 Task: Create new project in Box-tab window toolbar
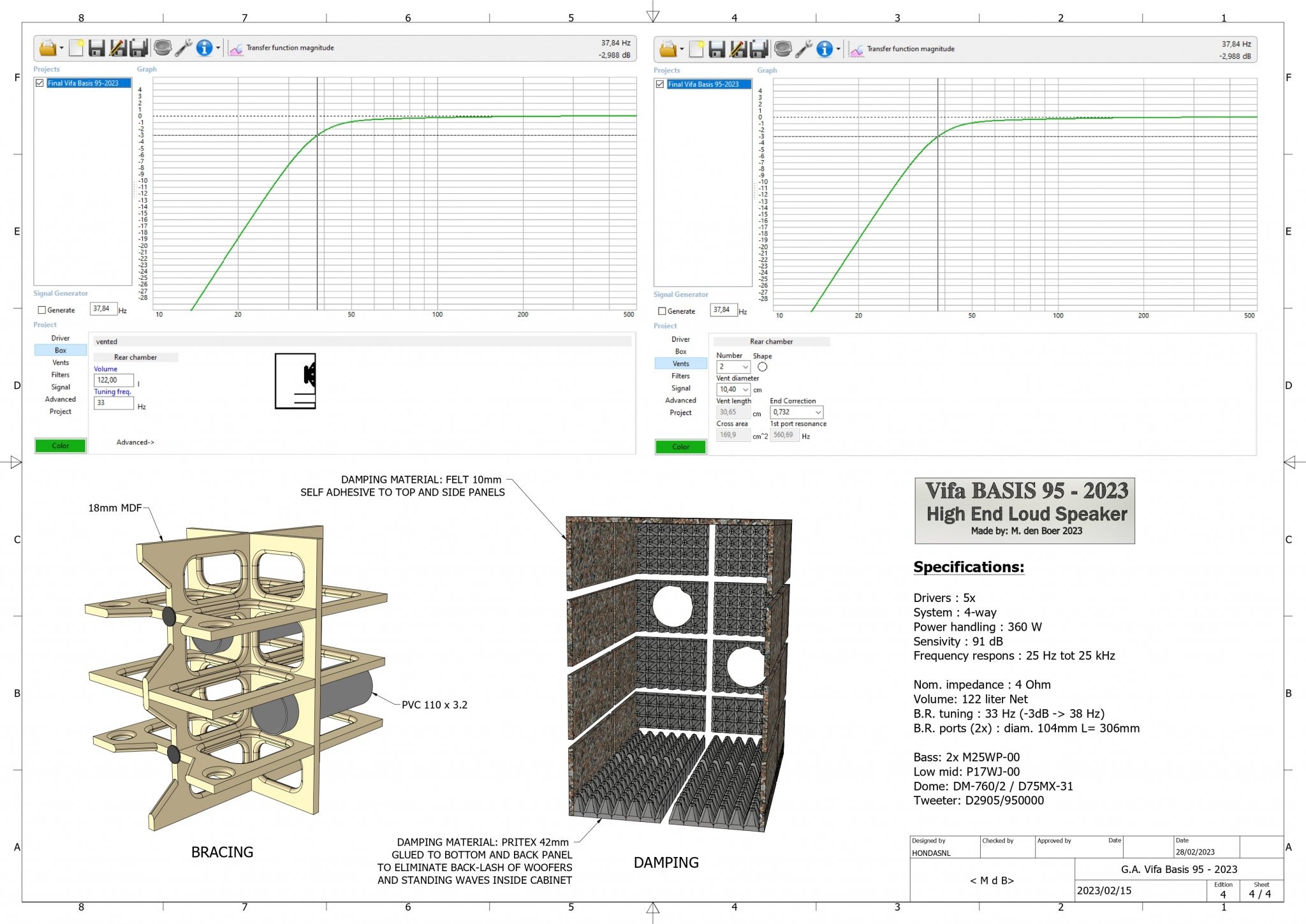pyautogui.click(x=76, y=48)
